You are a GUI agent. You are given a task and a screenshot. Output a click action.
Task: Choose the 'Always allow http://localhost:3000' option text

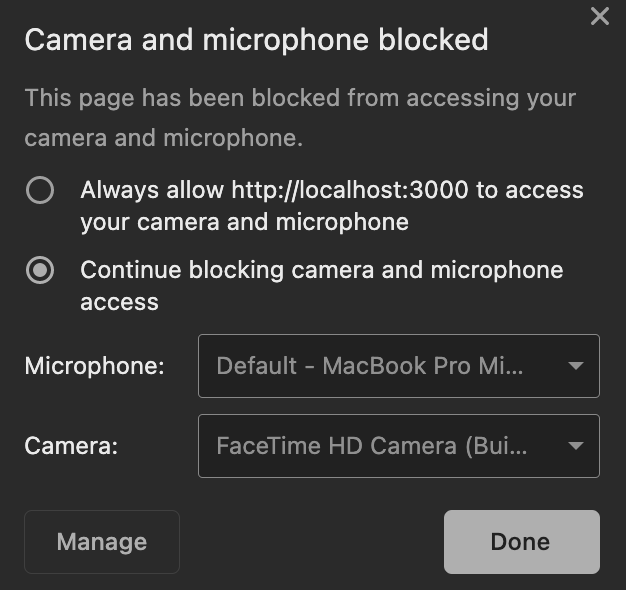332,206
